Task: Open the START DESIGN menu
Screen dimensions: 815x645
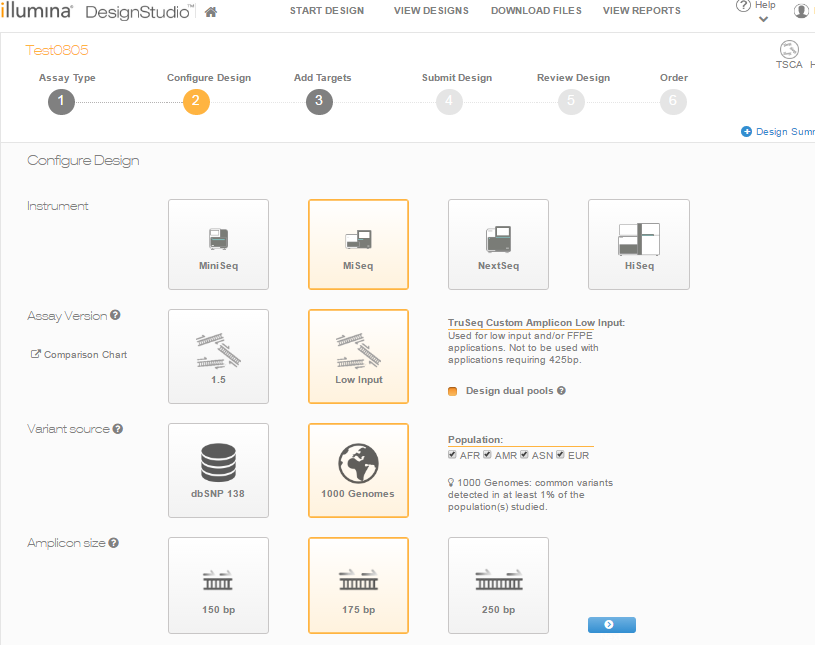Action: click(x=327, y=10)
